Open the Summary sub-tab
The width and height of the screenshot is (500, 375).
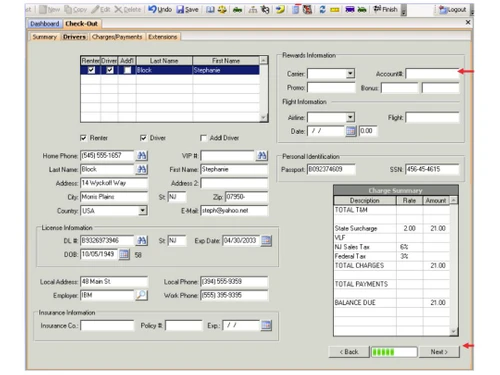pos(44,37)
